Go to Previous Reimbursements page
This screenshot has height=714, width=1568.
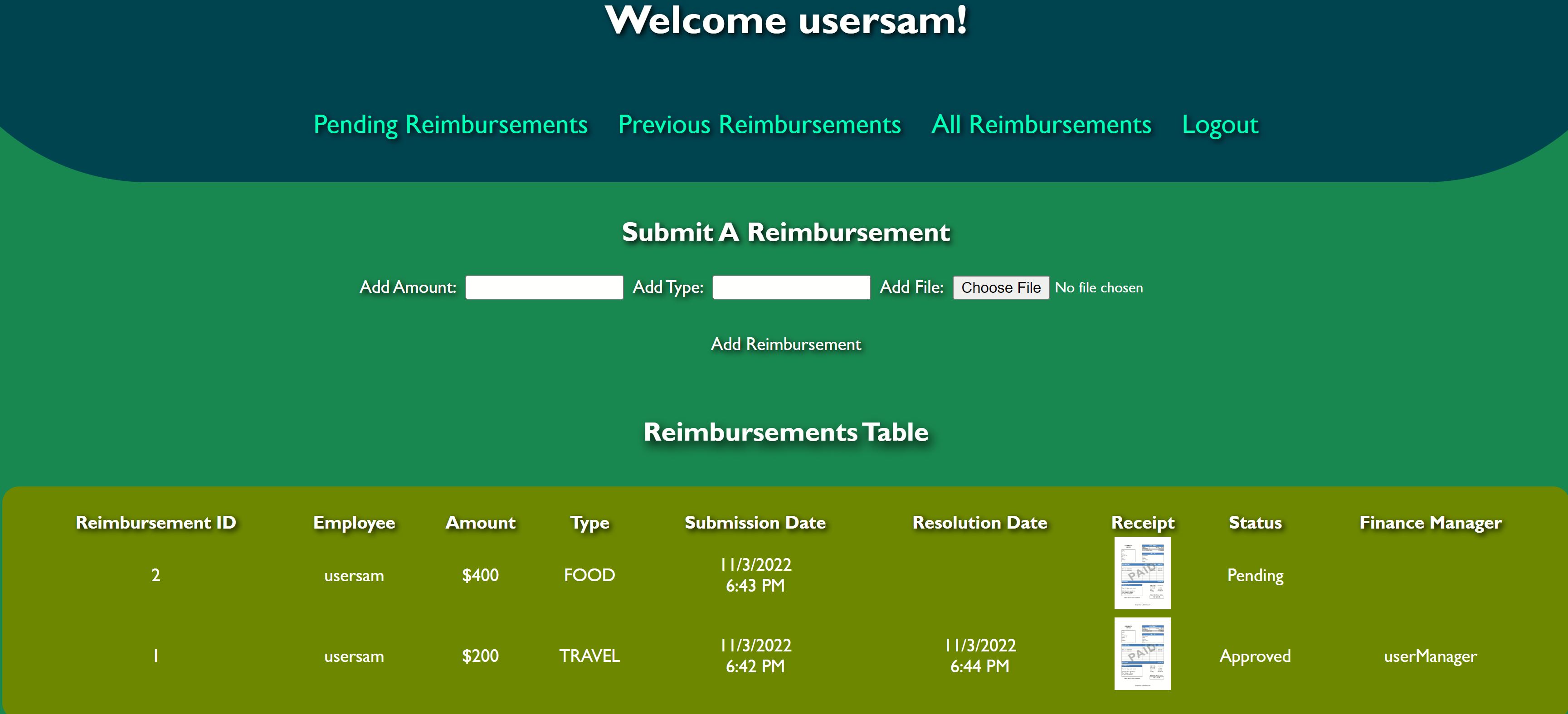(759, 125)
